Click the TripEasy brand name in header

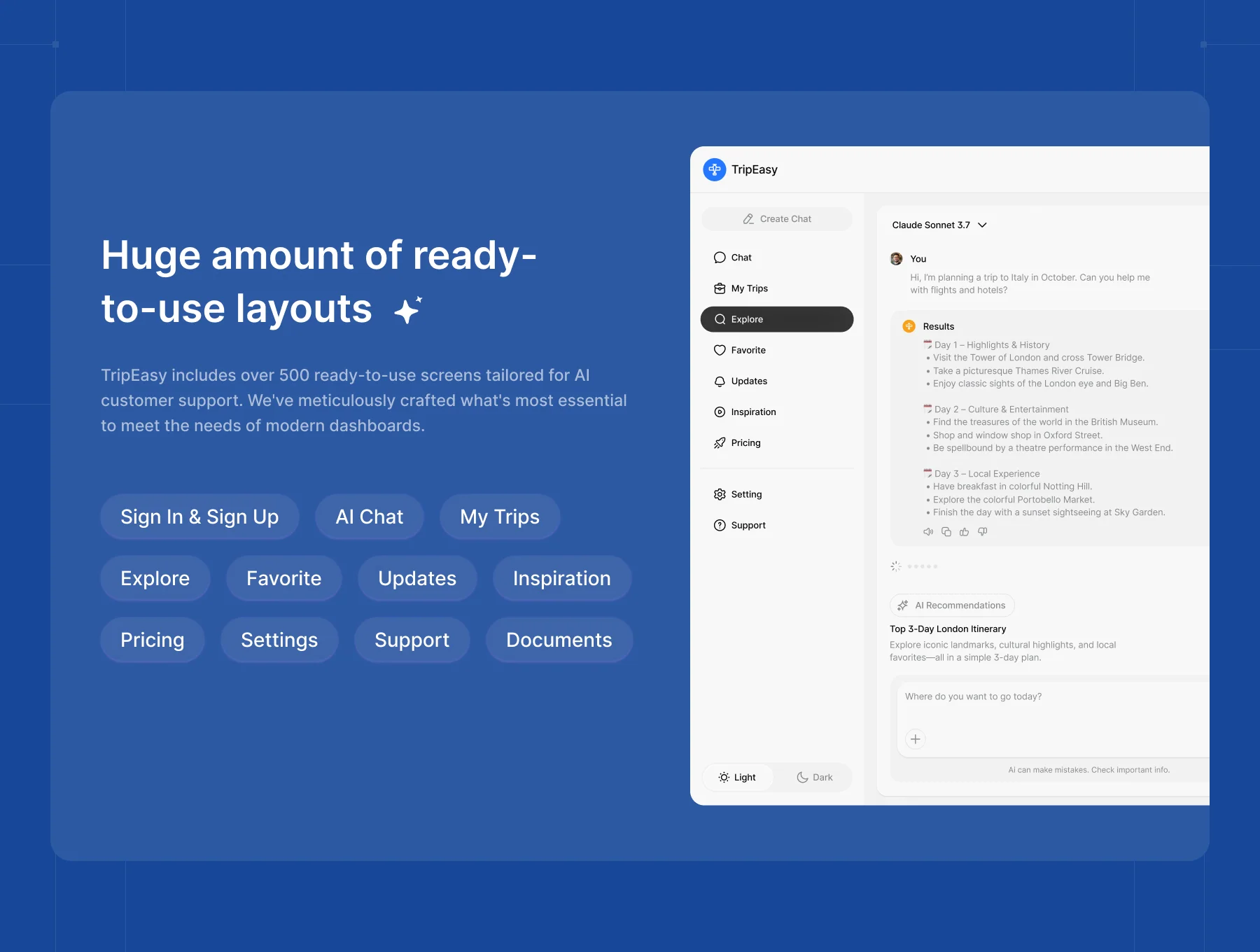pos(755,169)
